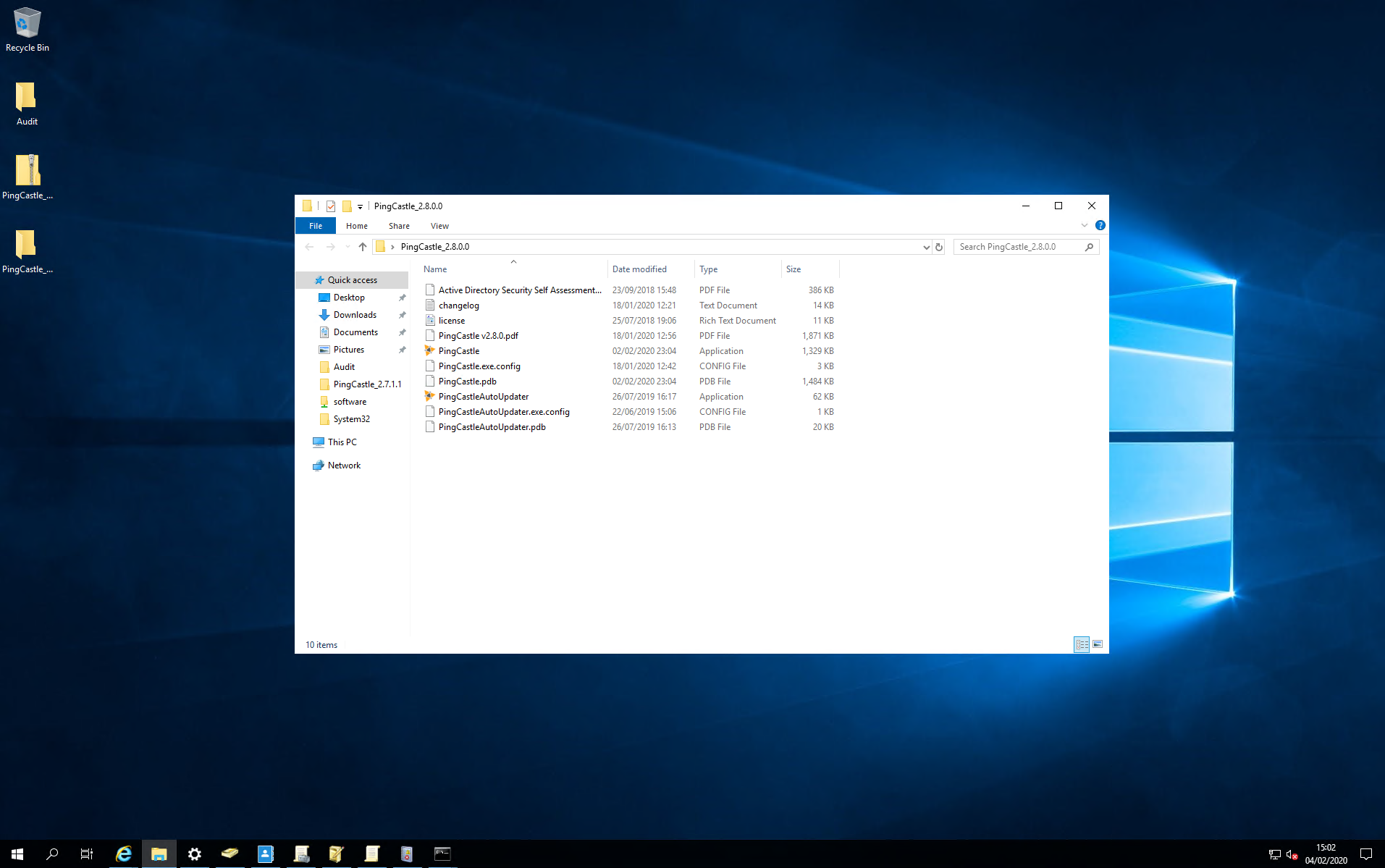Select Downloads in Quick access
This screenshot has height=868, width=1385.
(x=355, y=315)
